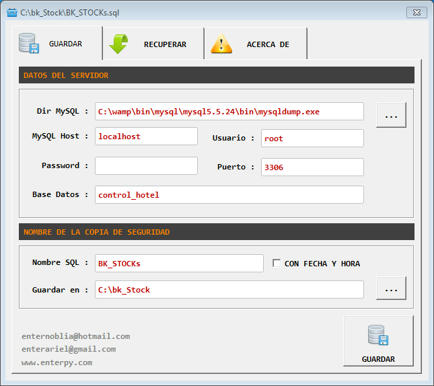Screen dimensions: 434x386
Task: Click the empty Password field
Action: pyautogui.click(x=146, y=166)
